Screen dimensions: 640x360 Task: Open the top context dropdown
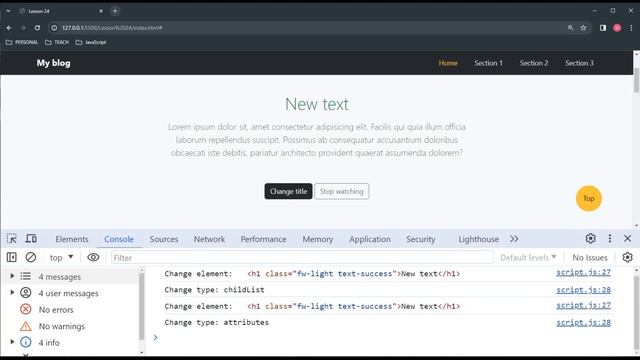point(61,258)
